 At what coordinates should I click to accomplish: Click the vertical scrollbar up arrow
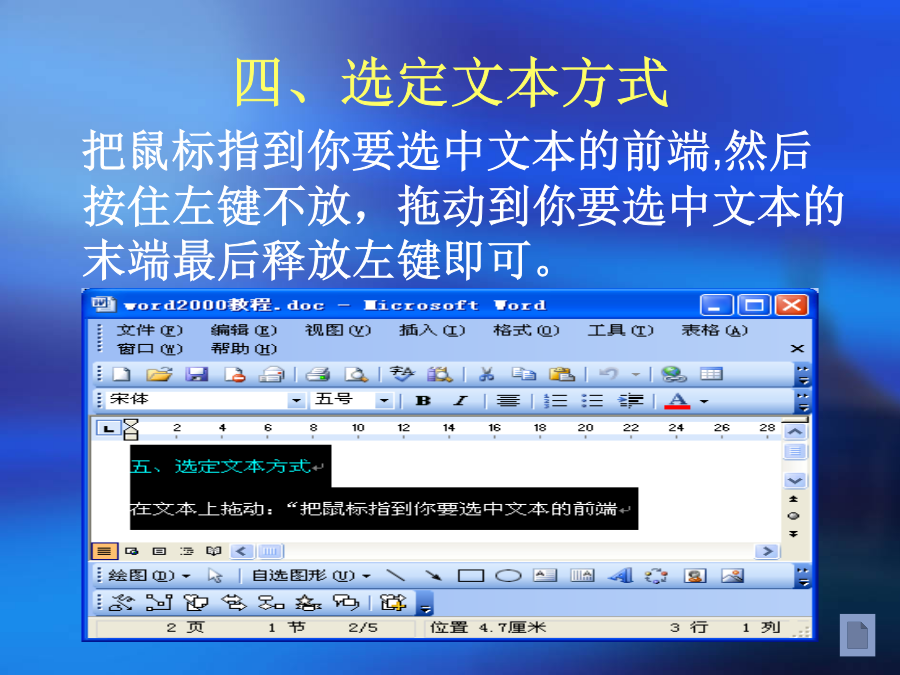(795, 432)
